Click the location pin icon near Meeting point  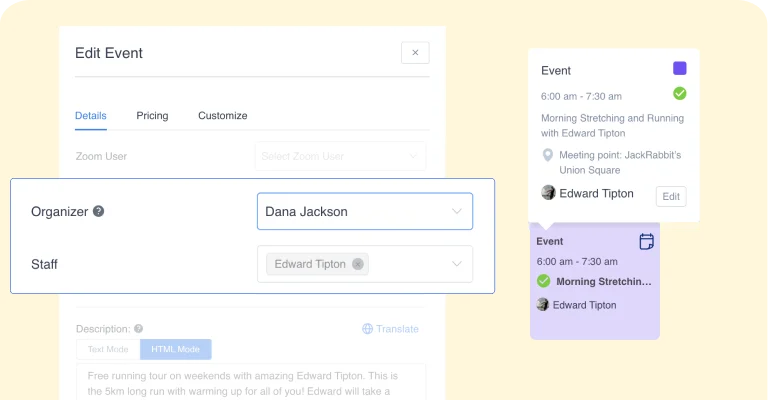click(x=548, y=155)
